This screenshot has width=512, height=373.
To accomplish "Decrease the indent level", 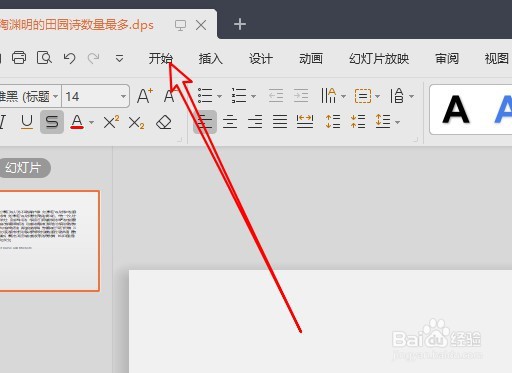I will point(276,96).
